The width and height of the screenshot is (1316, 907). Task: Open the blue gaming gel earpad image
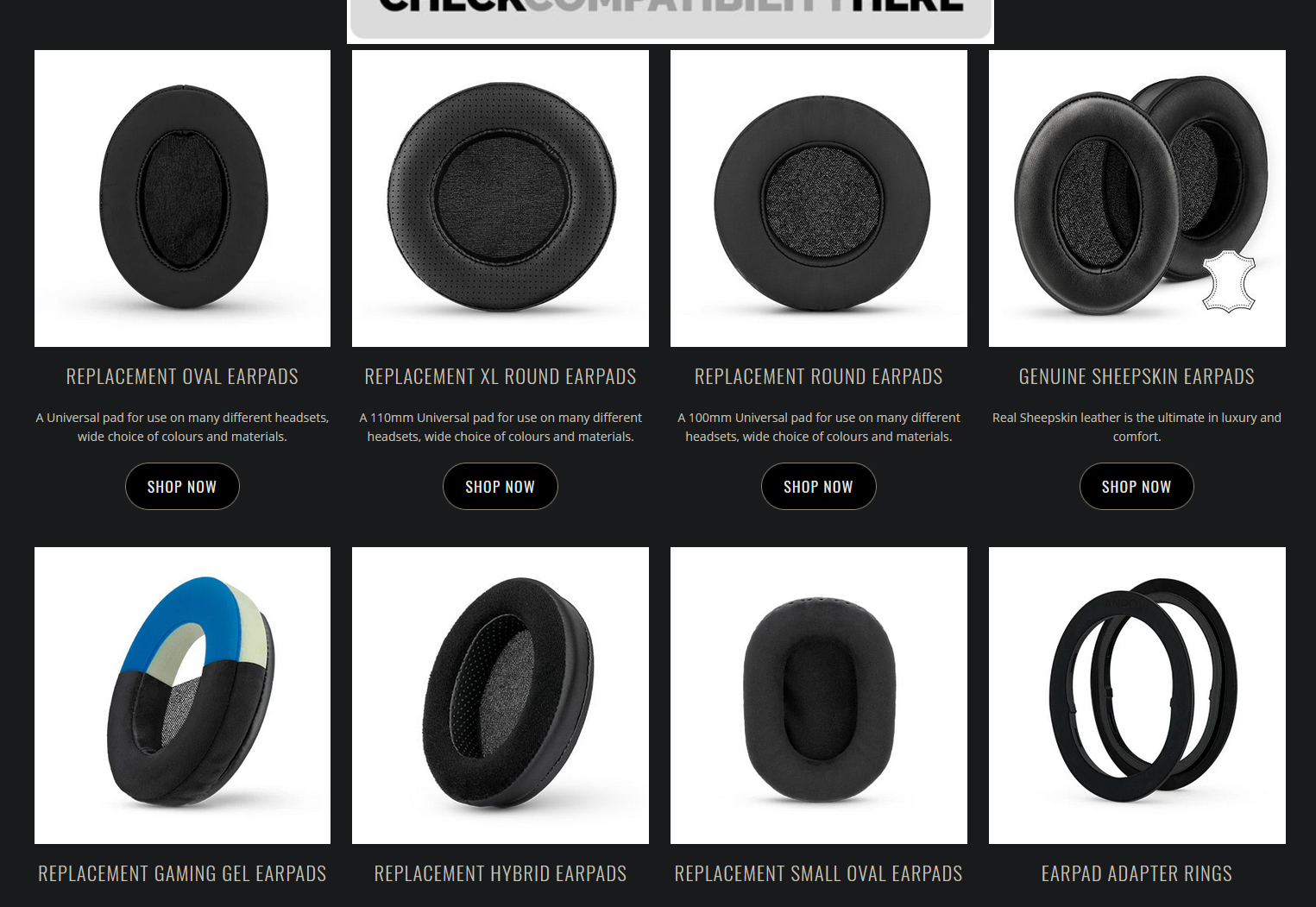click(x=182, y=696)
